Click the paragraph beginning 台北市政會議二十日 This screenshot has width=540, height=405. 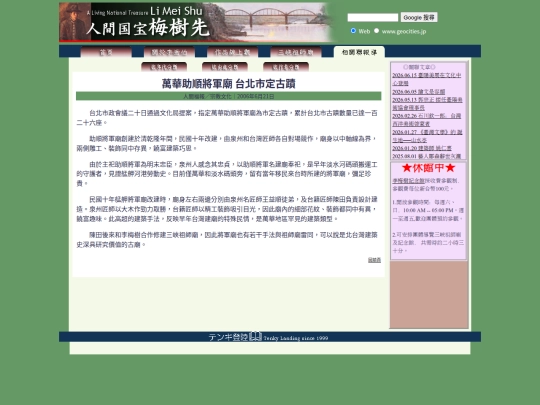[x=227, y=118]
